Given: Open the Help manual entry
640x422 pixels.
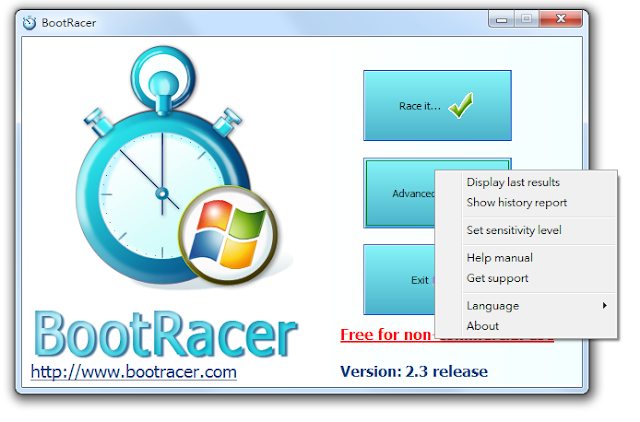Looking at the screenshot, I should click(526, 258).
